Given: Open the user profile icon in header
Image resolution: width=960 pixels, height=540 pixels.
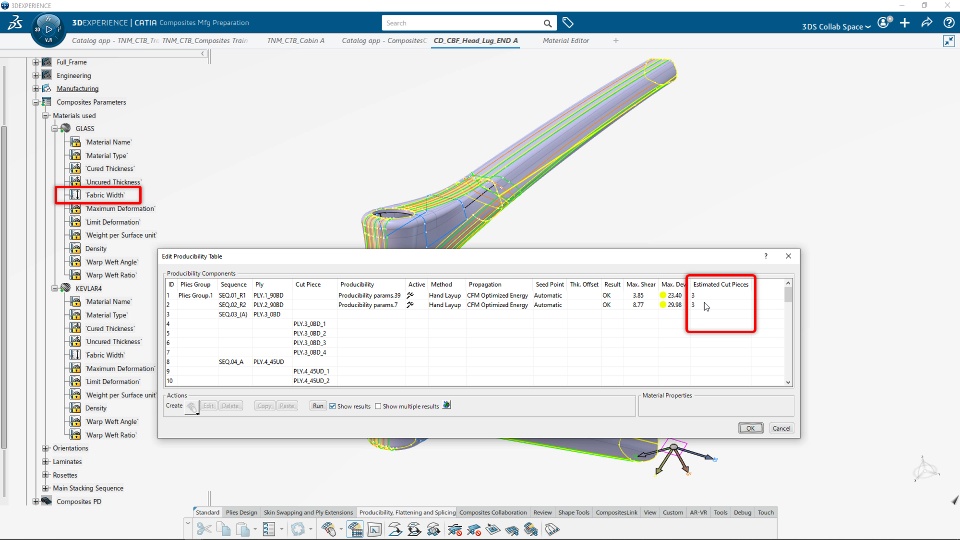Looking at the screenshot, I should tap(883, 23).
